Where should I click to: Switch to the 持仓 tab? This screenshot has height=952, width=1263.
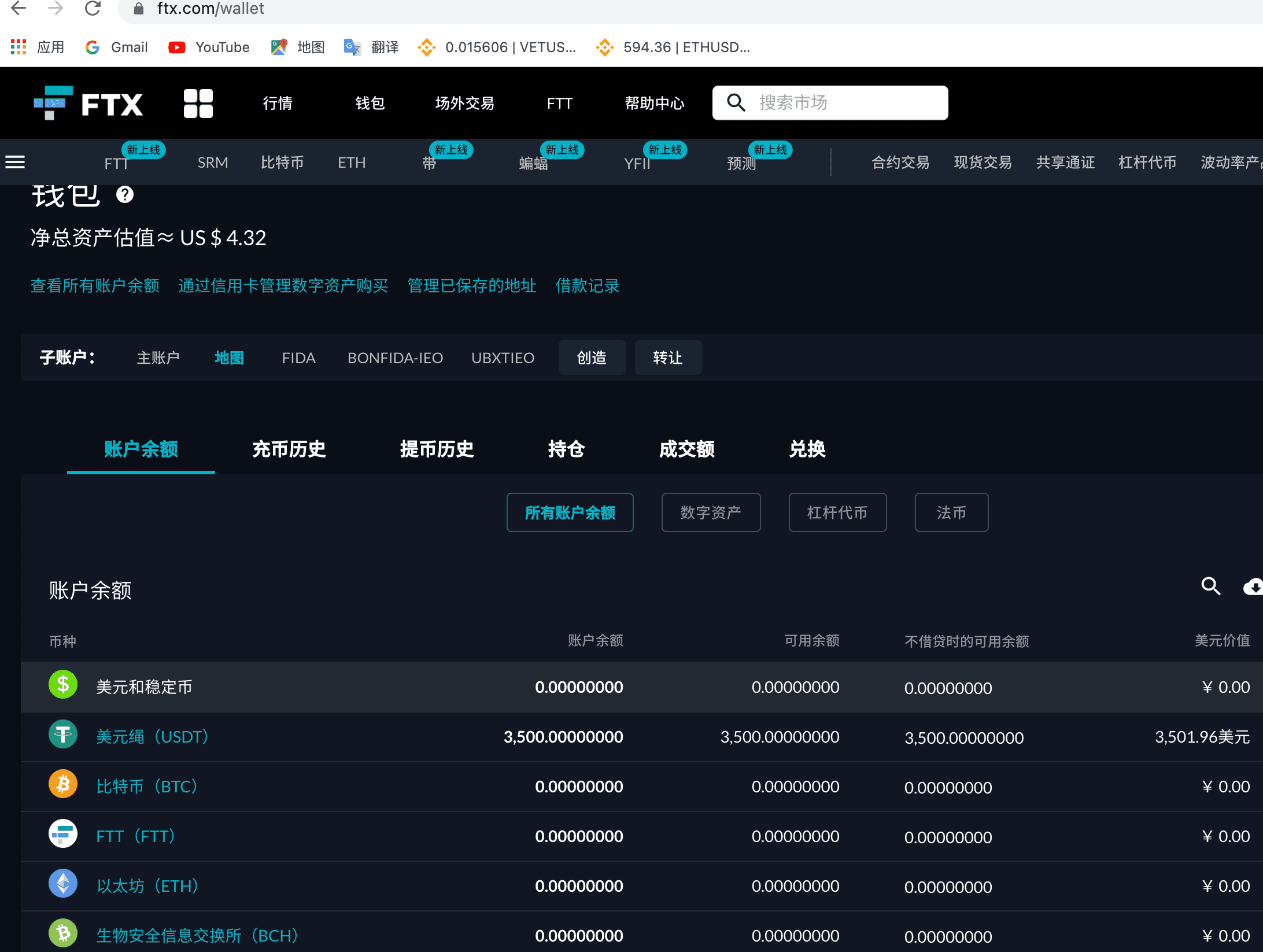(x=567, y=449)
